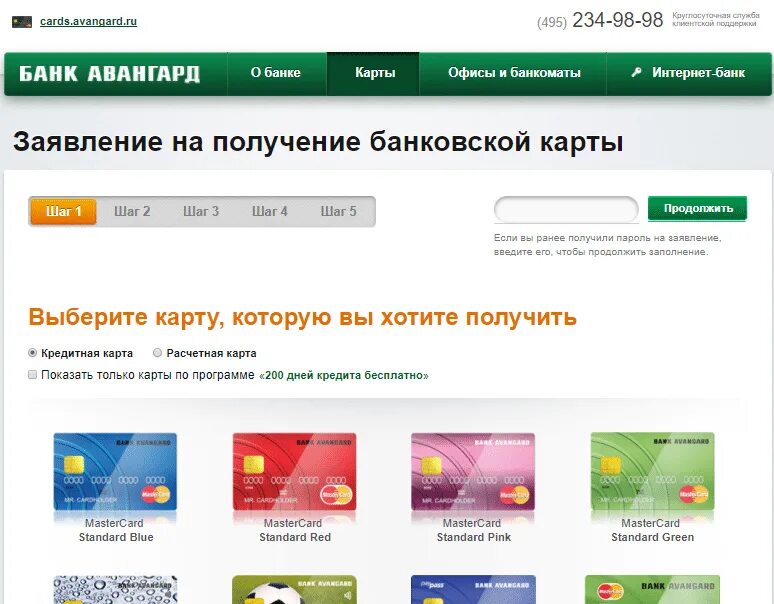
Task: Click the key icon next to Интернет-банк
Action: pos(636,73)
